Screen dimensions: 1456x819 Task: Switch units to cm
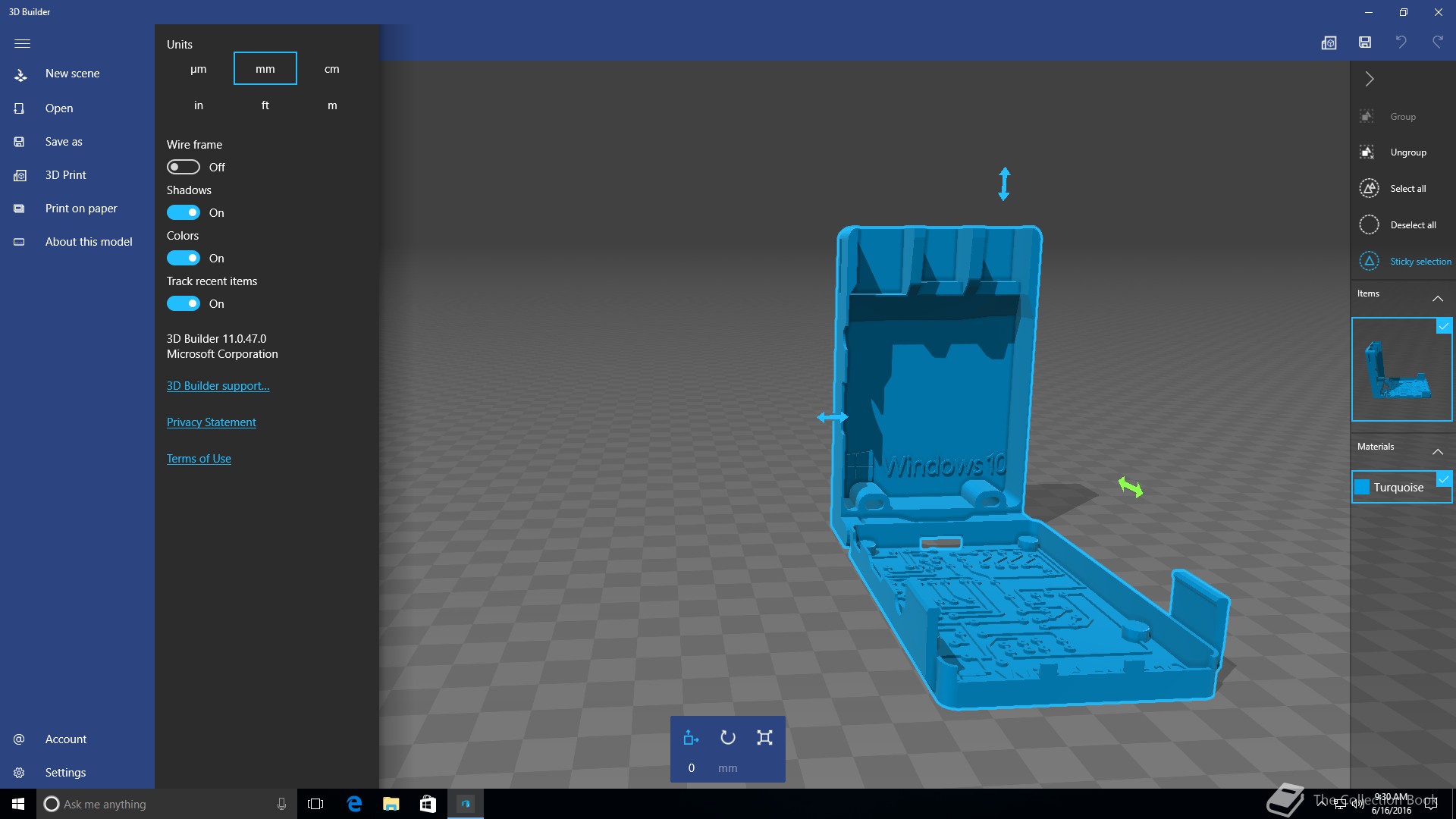click(x=332, y=69)
